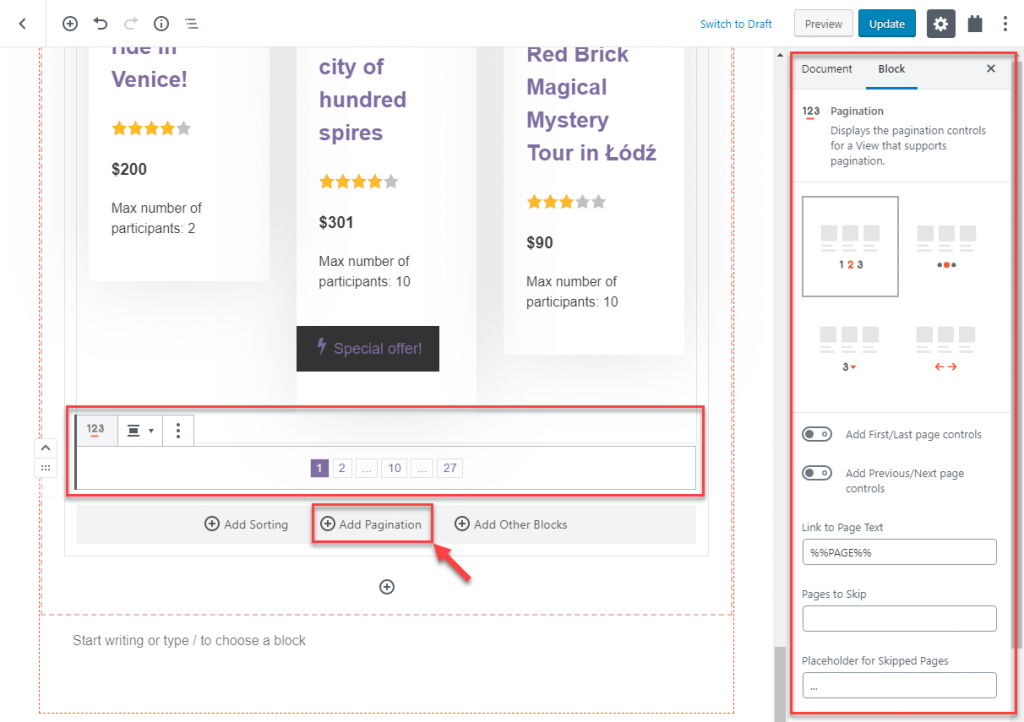Go to pagination page 2
Viewport: 1024px width, 722px height.
pyautogui.click(x=342, y=468)
